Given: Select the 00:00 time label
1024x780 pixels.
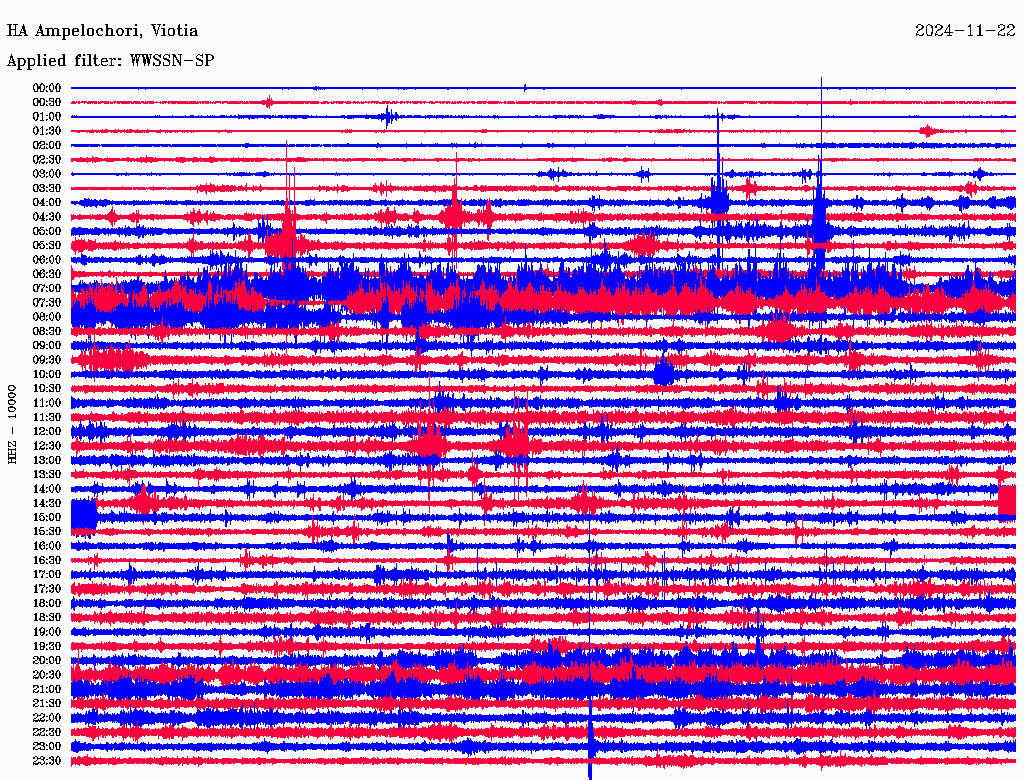Looking at the screenshot, I should 47,88.
